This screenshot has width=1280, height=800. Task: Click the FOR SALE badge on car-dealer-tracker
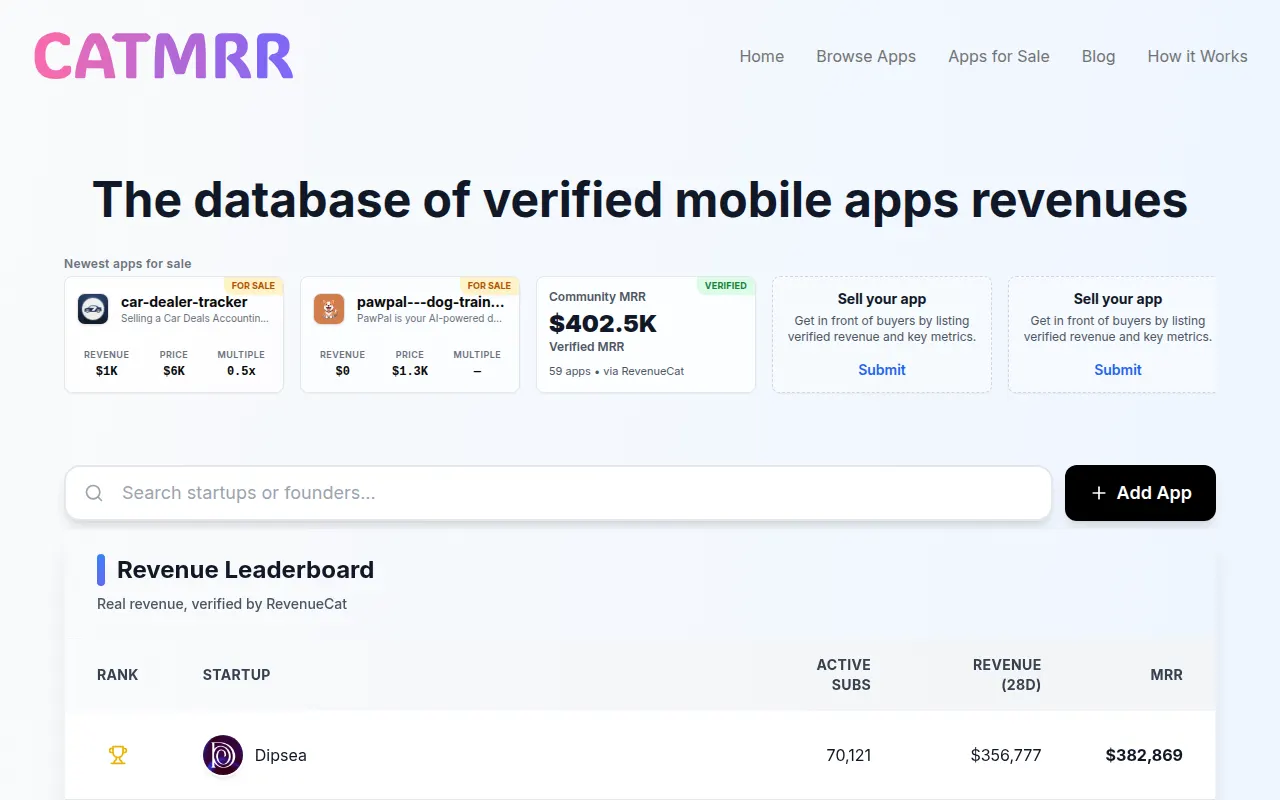click(x=253, y=286)
